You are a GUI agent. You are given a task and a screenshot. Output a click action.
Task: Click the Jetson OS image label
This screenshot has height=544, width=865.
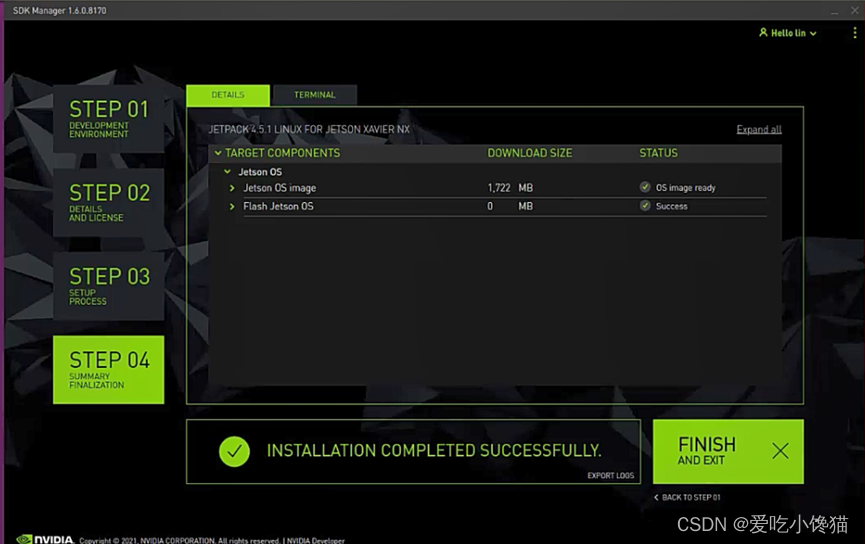(x=280, y=188)
